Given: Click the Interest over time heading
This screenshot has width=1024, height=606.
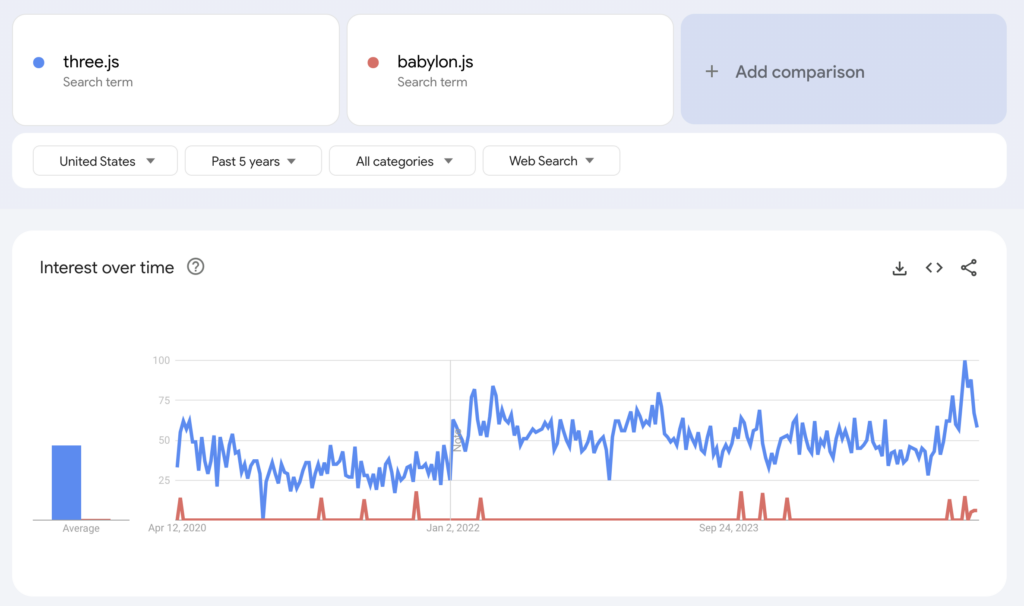Looking at the screenshot, I should point(107,267).
